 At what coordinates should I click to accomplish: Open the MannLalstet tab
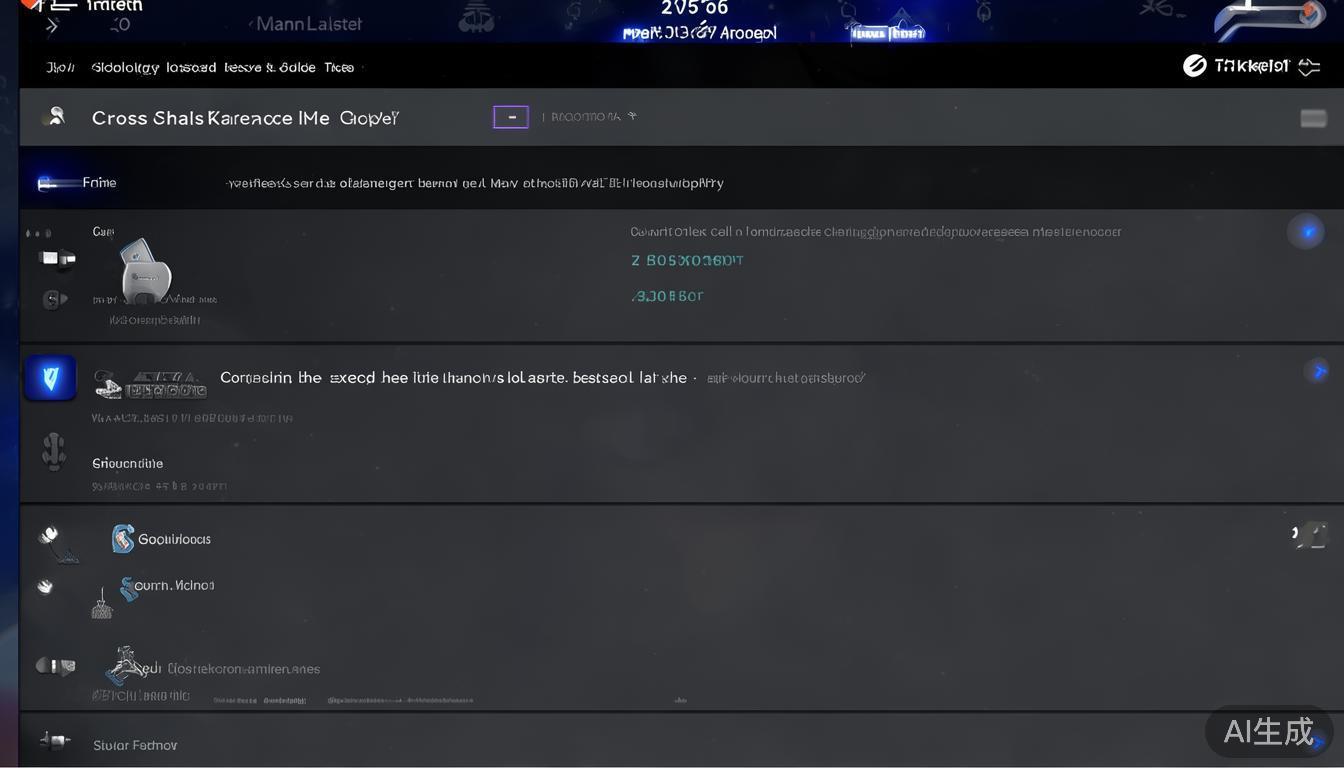coord(309,23)
